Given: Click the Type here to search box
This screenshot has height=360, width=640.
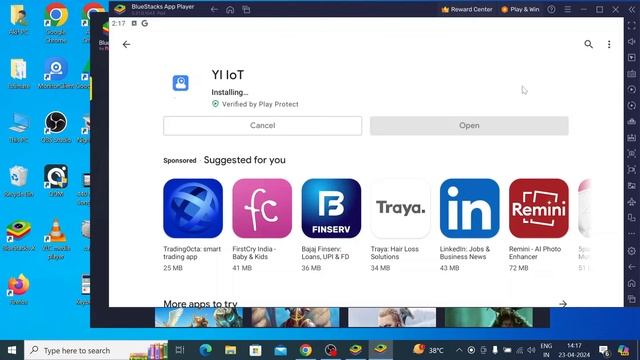Looking at the screenshot, I should coord(96,350).
